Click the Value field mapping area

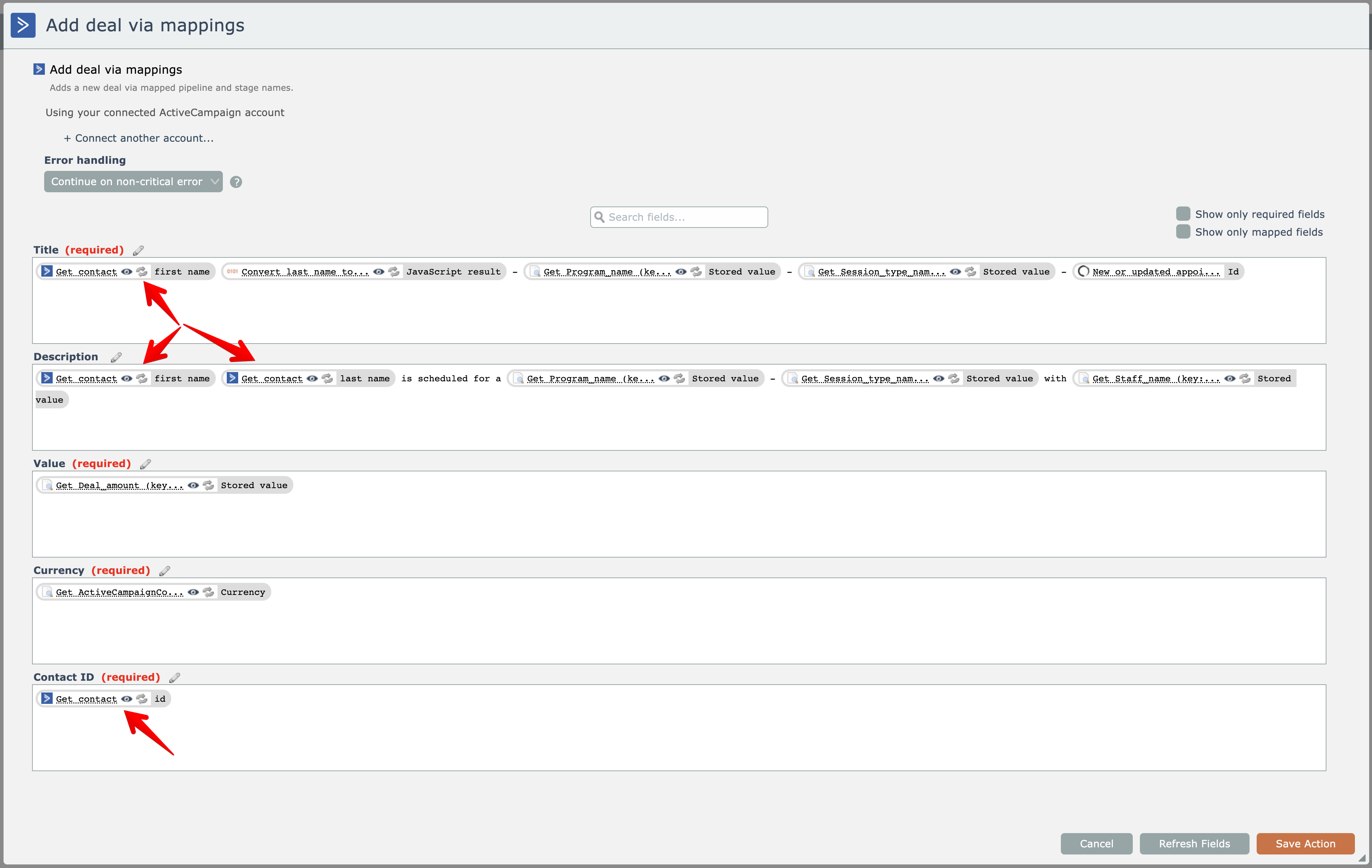point(678,524)
